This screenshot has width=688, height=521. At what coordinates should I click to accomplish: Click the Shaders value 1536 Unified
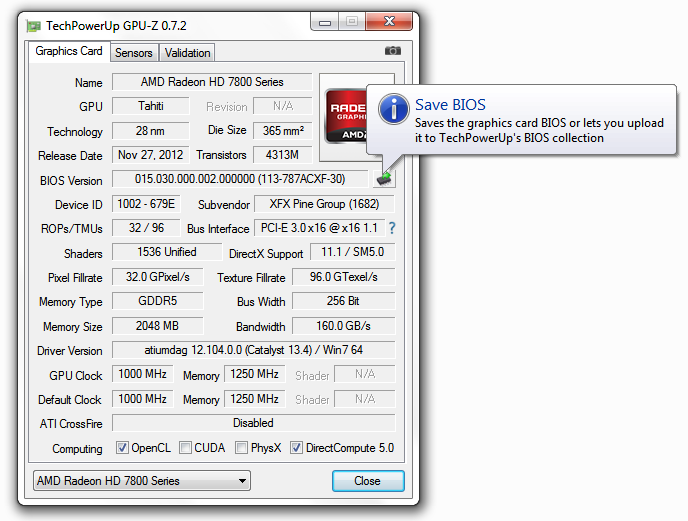[x=167, y=252]
